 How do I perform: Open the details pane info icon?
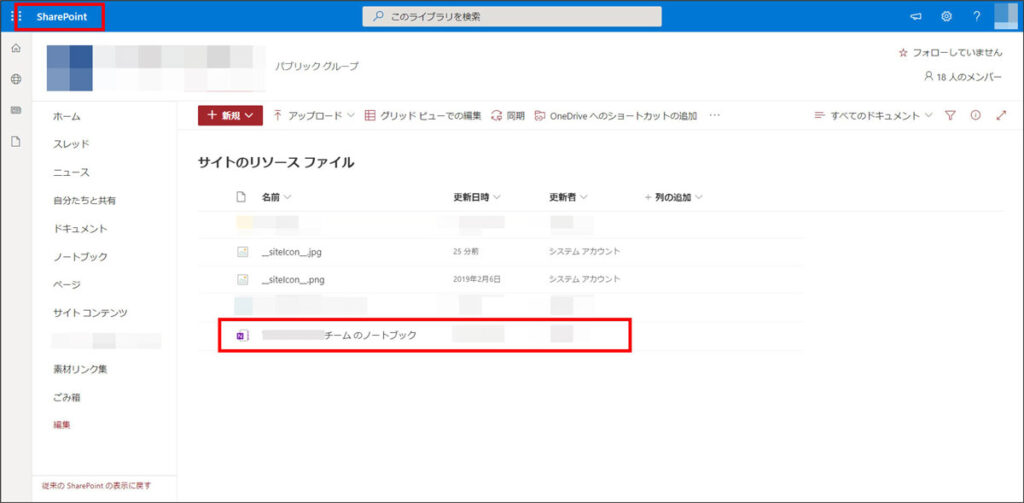click(x=976, y=116)
